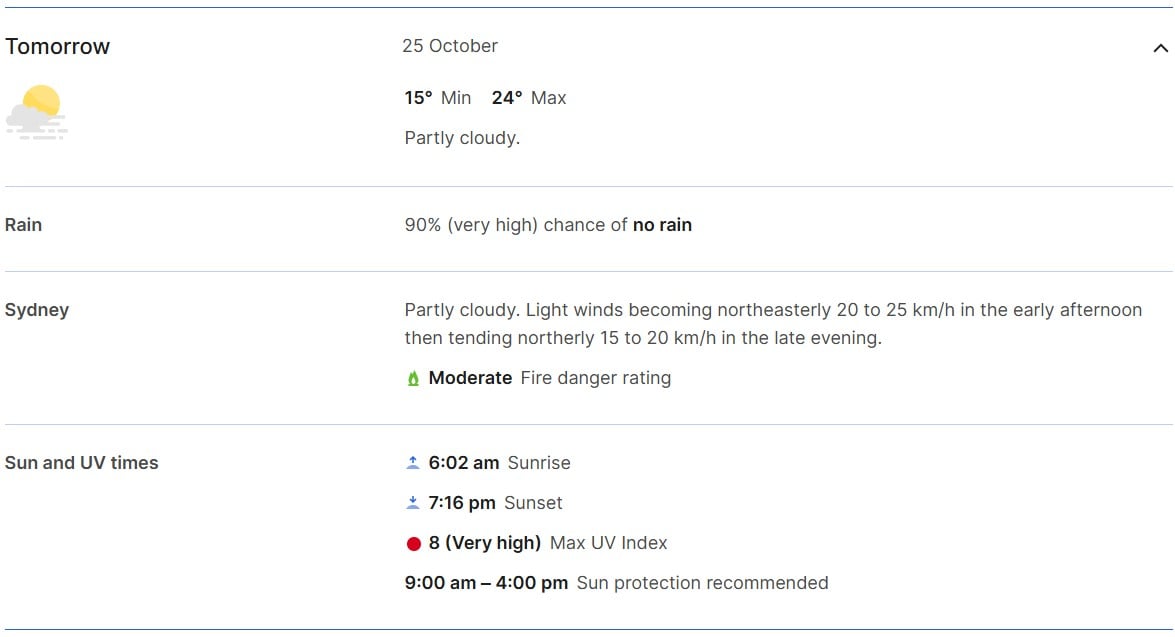This screenshot has height=637, width=1175.
Task: Click the Sydney wind forecast paragraph
Action: [772, 324]
